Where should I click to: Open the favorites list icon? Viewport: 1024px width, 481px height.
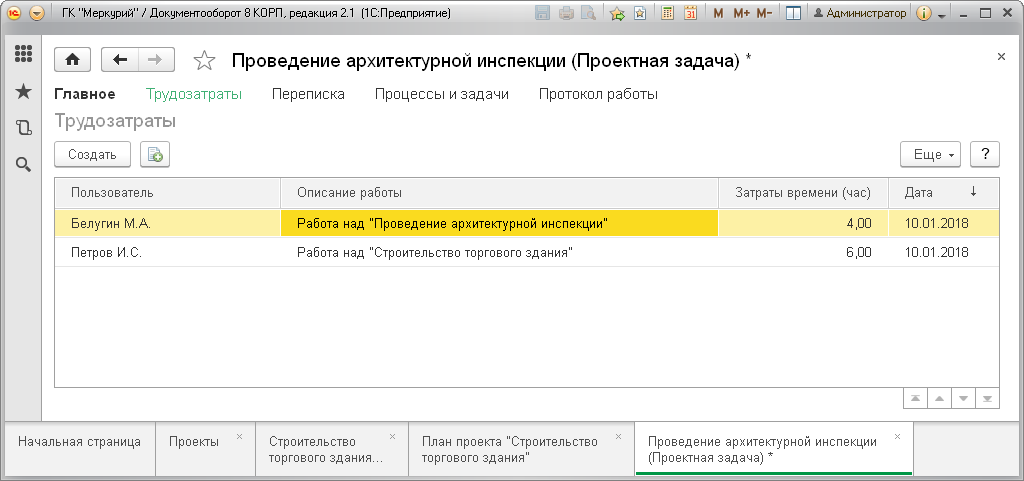click(640, 13)
